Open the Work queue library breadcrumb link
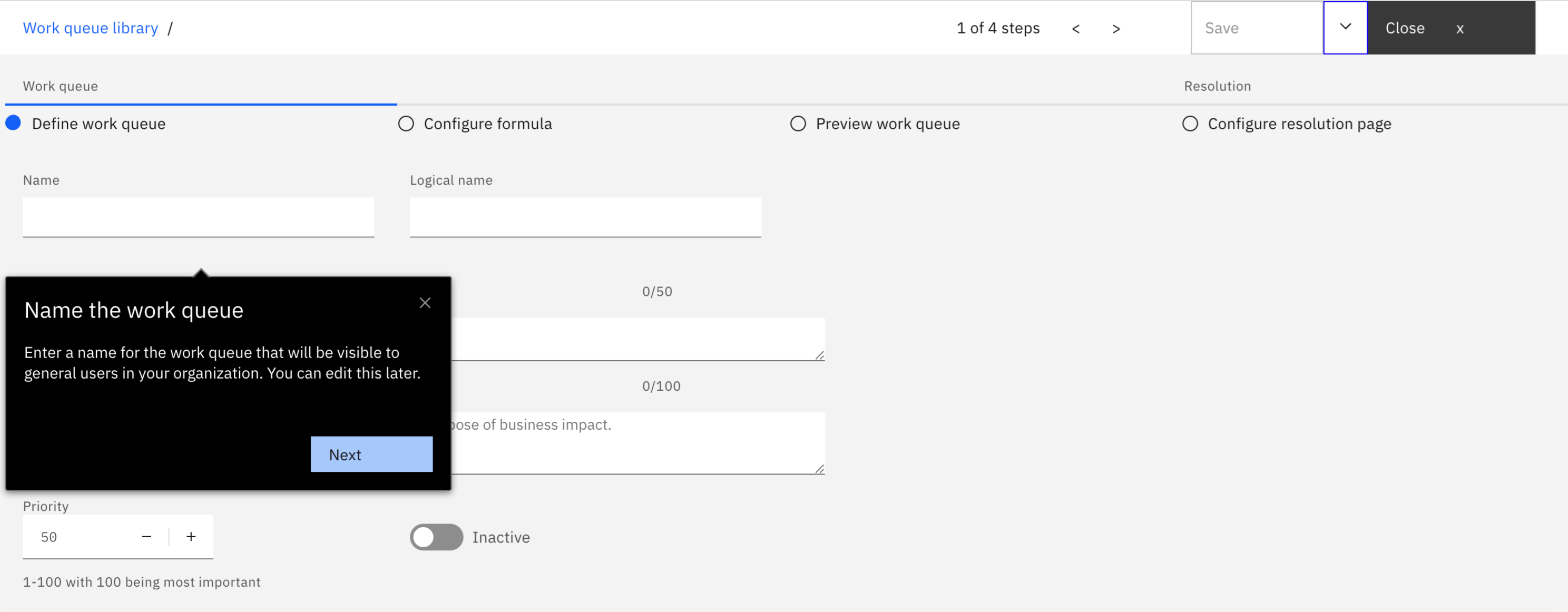This screenshot has height=612, width=1568. [x=90, y=28]
